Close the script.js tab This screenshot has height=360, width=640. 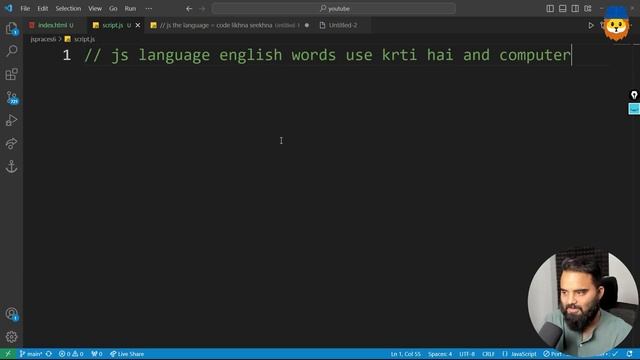pyautogui.click(x=138, y=25)
